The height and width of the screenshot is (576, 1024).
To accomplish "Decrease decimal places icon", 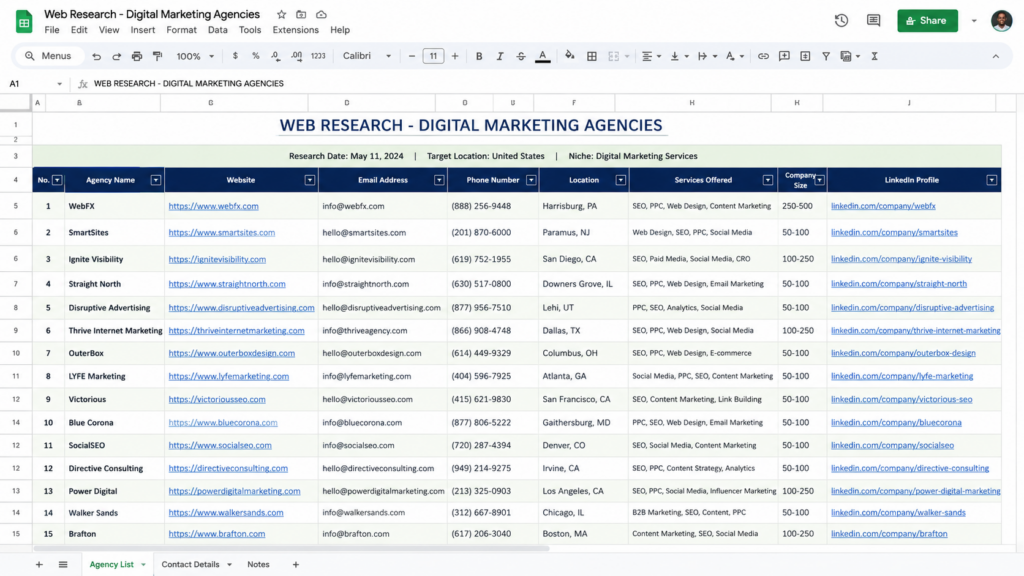I will pyautogui.click(x=276, y=56).
